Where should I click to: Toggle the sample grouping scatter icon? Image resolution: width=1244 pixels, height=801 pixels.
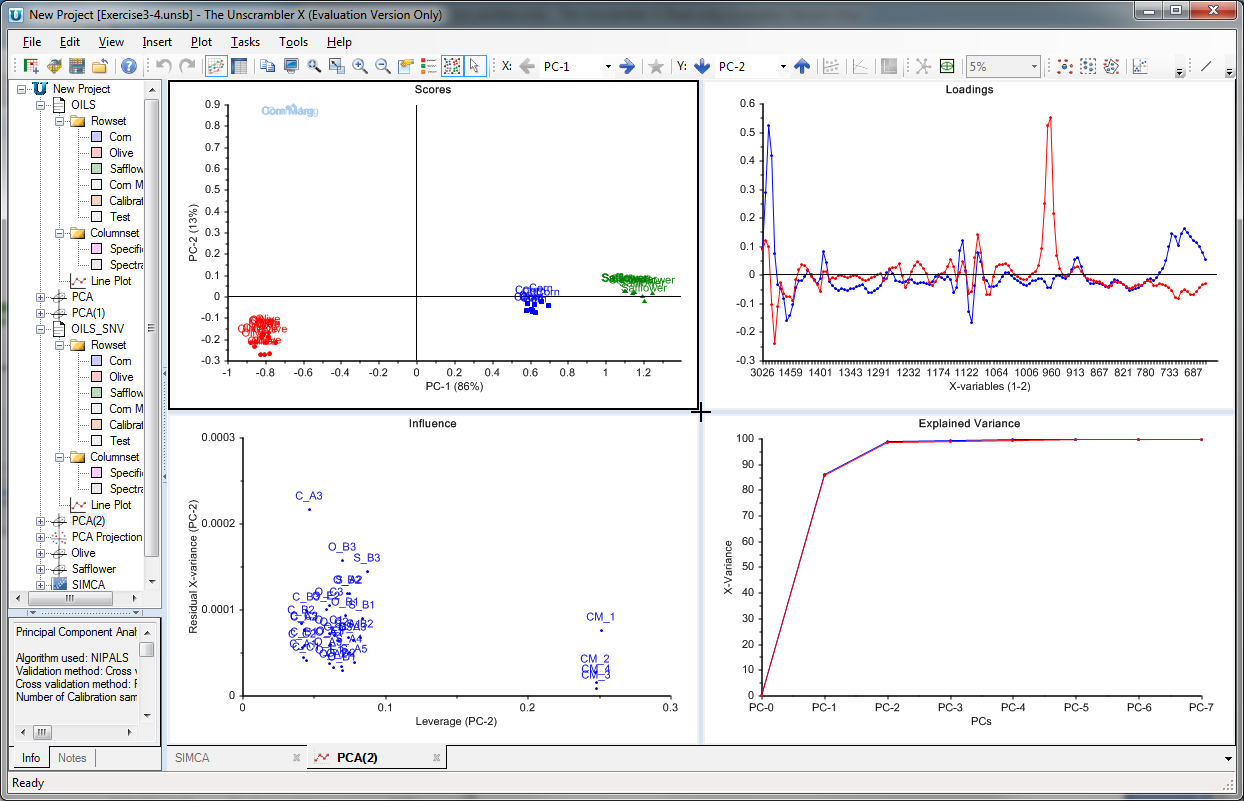(x=452, y=66)
